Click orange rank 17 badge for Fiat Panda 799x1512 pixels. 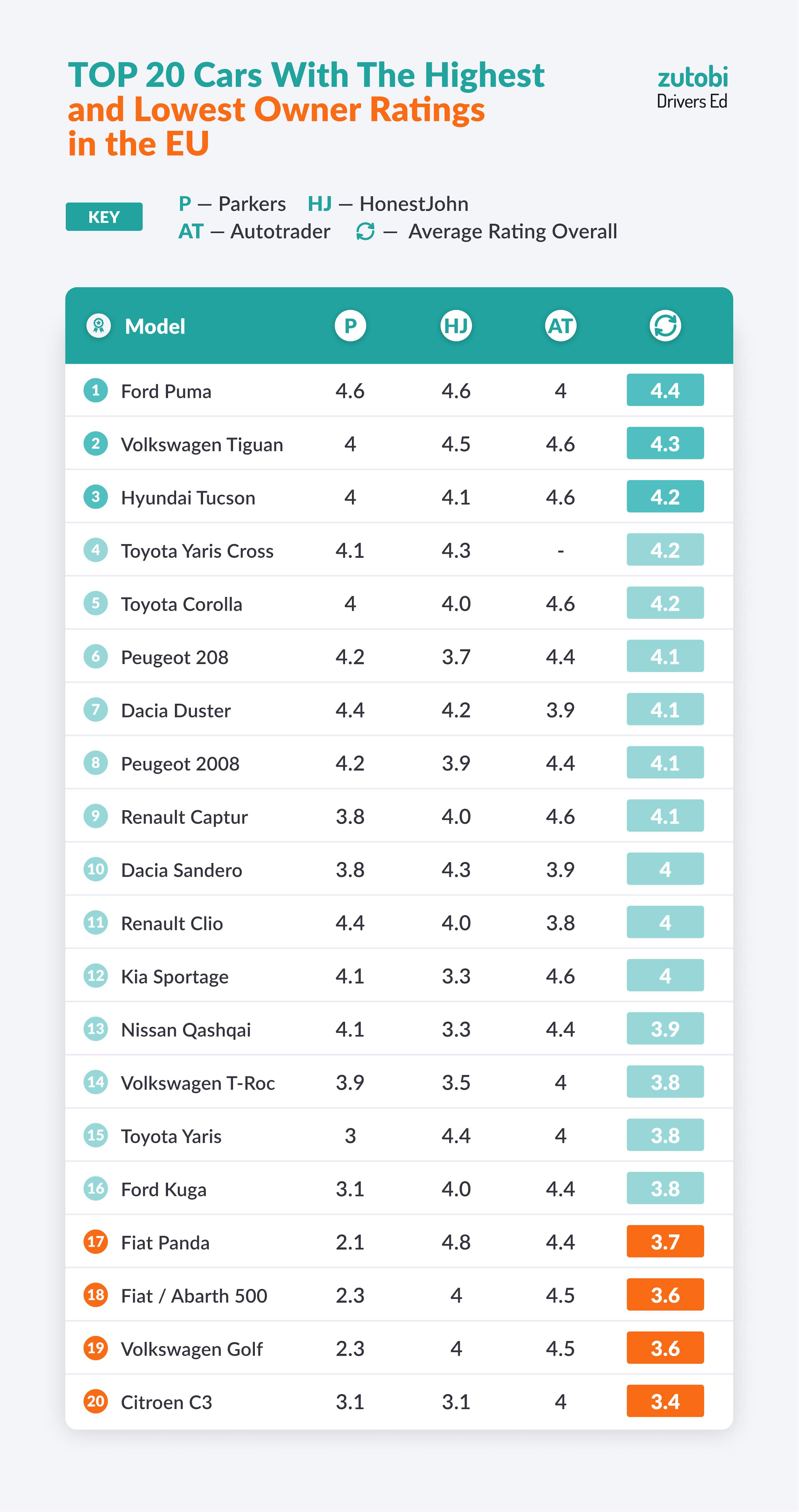tap(96, 1241)
